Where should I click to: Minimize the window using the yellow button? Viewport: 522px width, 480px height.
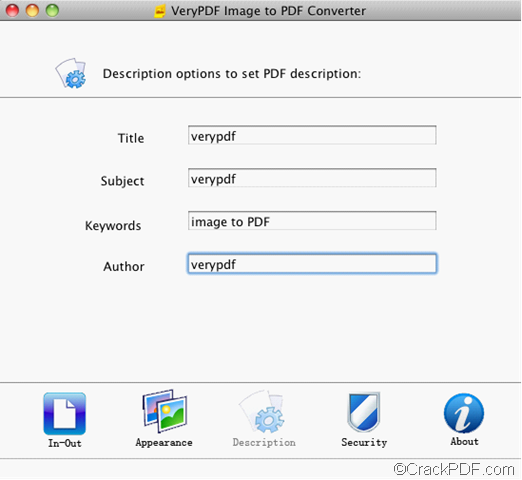32,10
